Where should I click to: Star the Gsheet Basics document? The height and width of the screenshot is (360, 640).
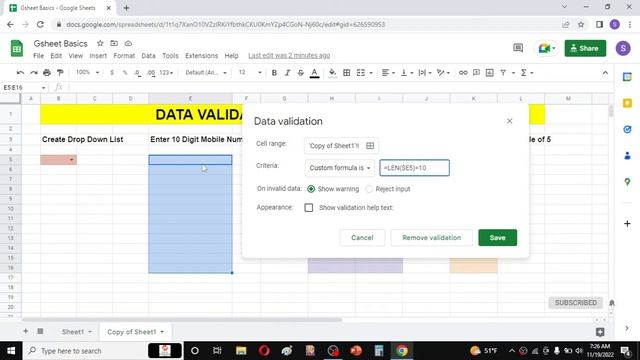(100, 43)
